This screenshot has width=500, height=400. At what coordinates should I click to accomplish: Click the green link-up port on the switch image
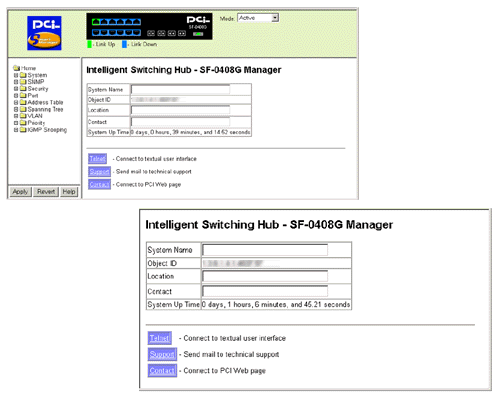point(96,22)
